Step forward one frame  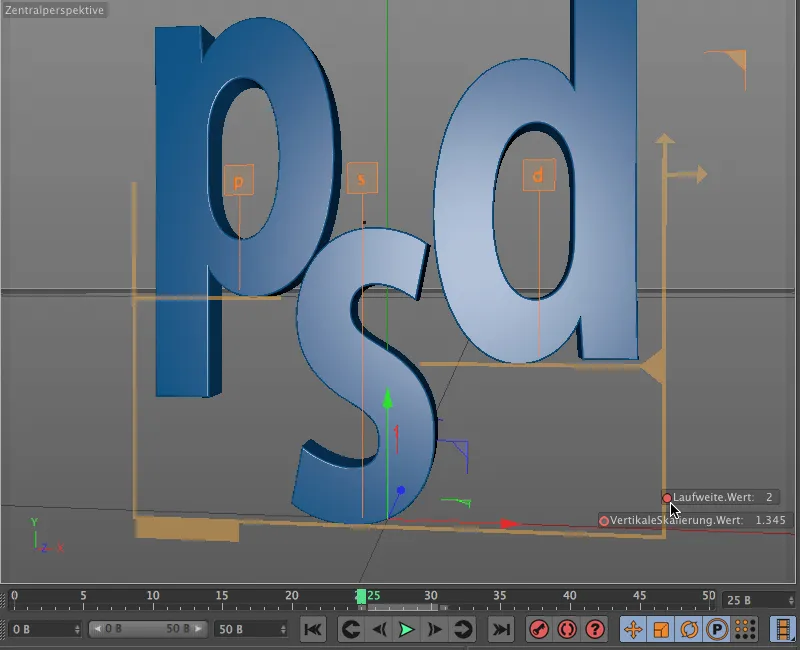click(x=434, y=629)
